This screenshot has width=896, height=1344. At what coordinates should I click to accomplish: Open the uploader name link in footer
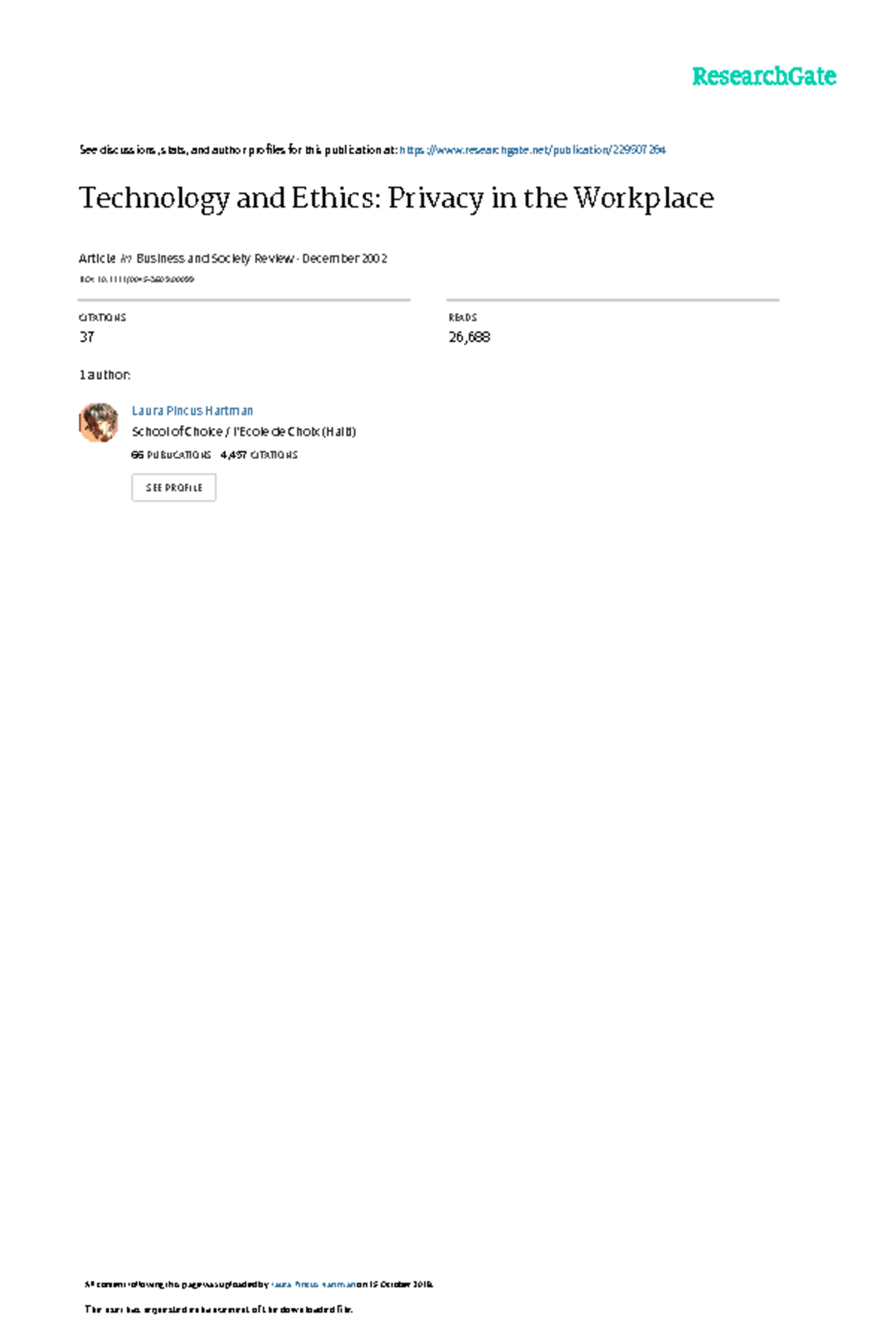(314, 1285)
